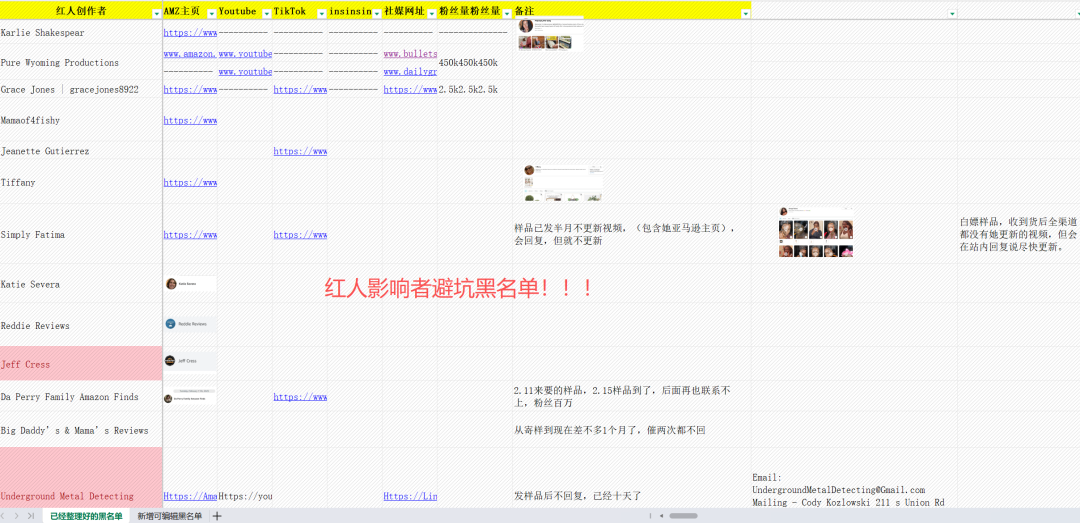1080x523 pixels.
Task: Open the 社媒网址 column filter dropdown
Action: (431, 14)
